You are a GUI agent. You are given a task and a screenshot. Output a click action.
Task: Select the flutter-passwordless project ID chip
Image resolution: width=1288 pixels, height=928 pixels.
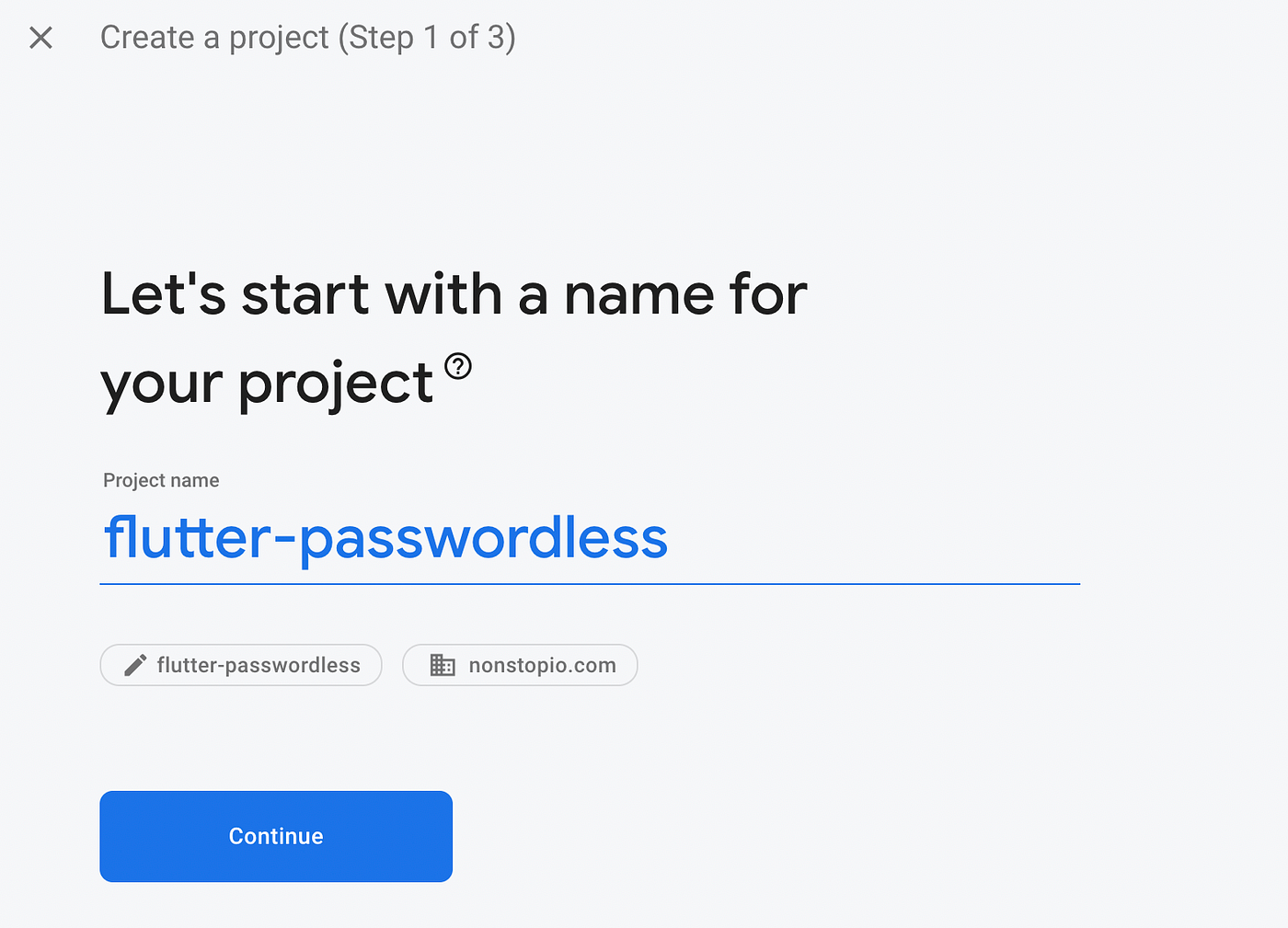240,665
